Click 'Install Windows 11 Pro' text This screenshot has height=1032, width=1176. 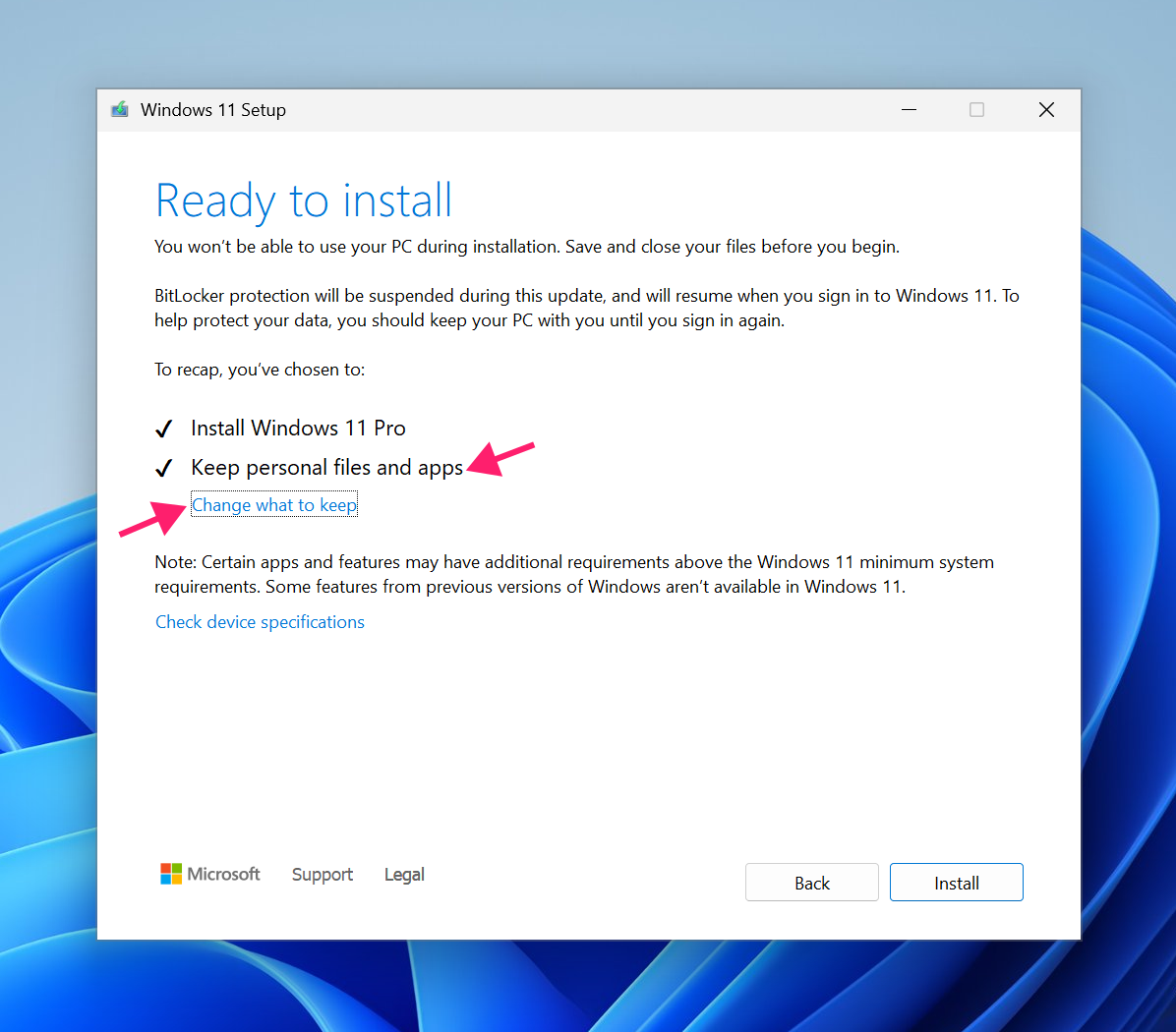298,428
